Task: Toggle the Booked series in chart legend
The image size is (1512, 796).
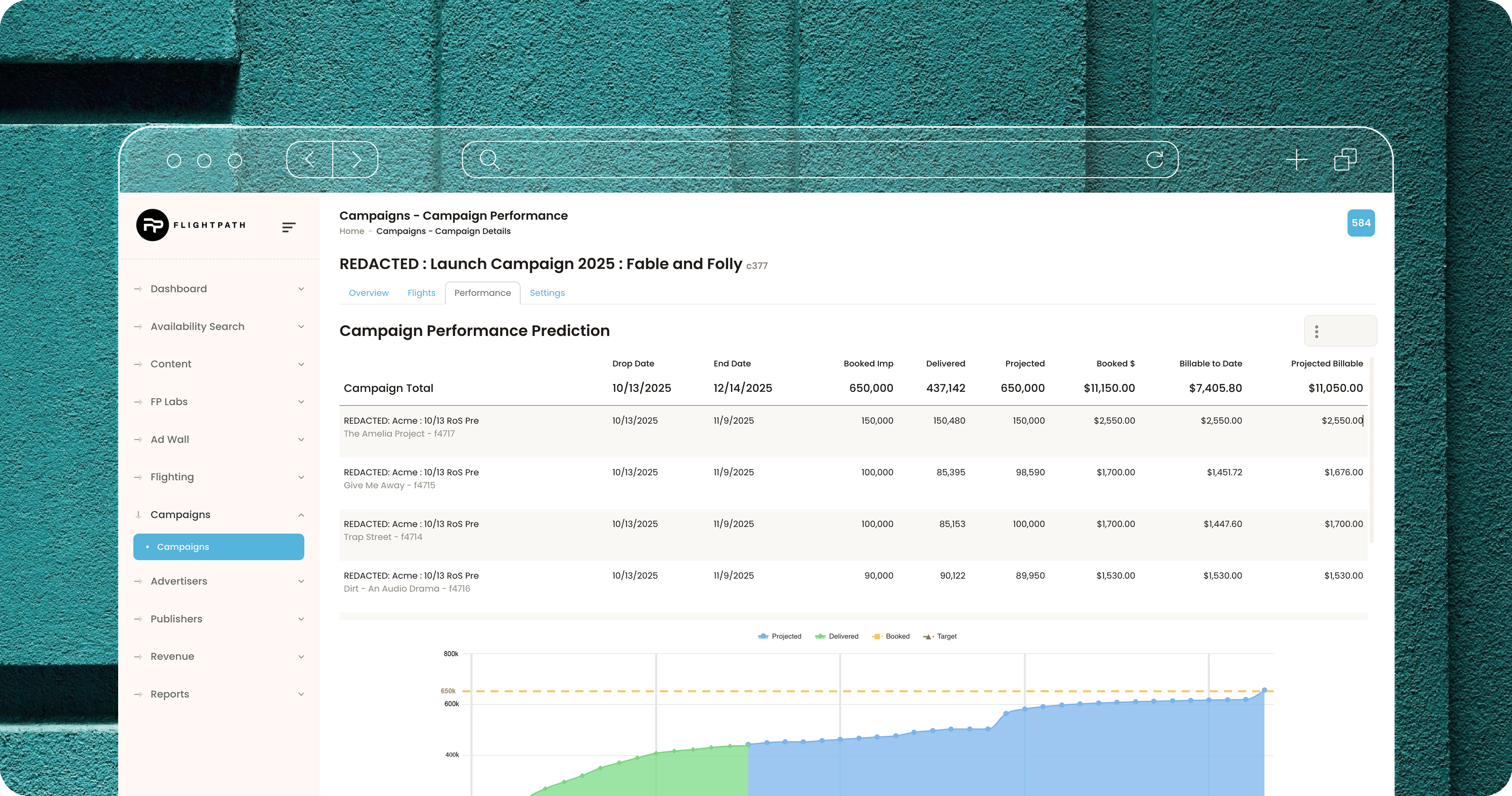Action: coord(890,636)
